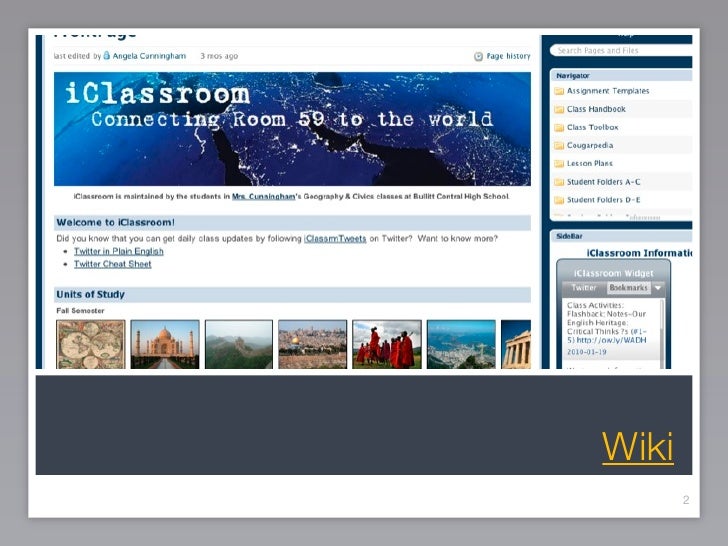The image size is (728, 546).
Task: Follow the Mrs. Cunningham link
Action: (x=263, y=196)
